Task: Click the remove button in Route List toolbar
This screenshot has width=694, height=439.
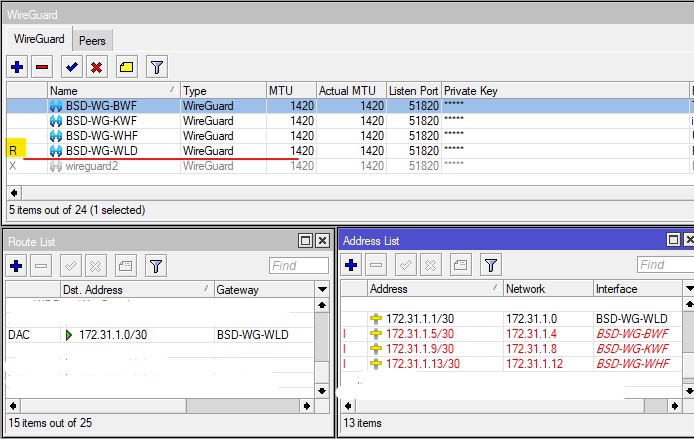Action: 41,266
